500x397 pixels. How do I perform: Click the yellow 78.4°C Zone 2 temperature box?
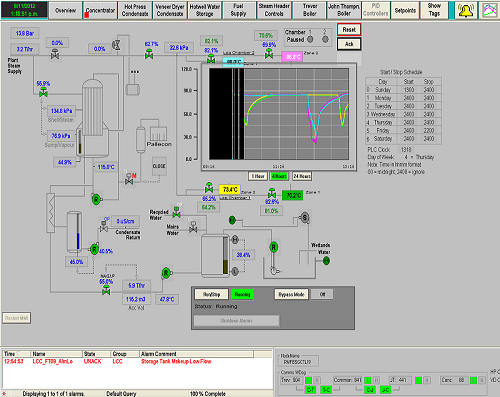[230, 190]
